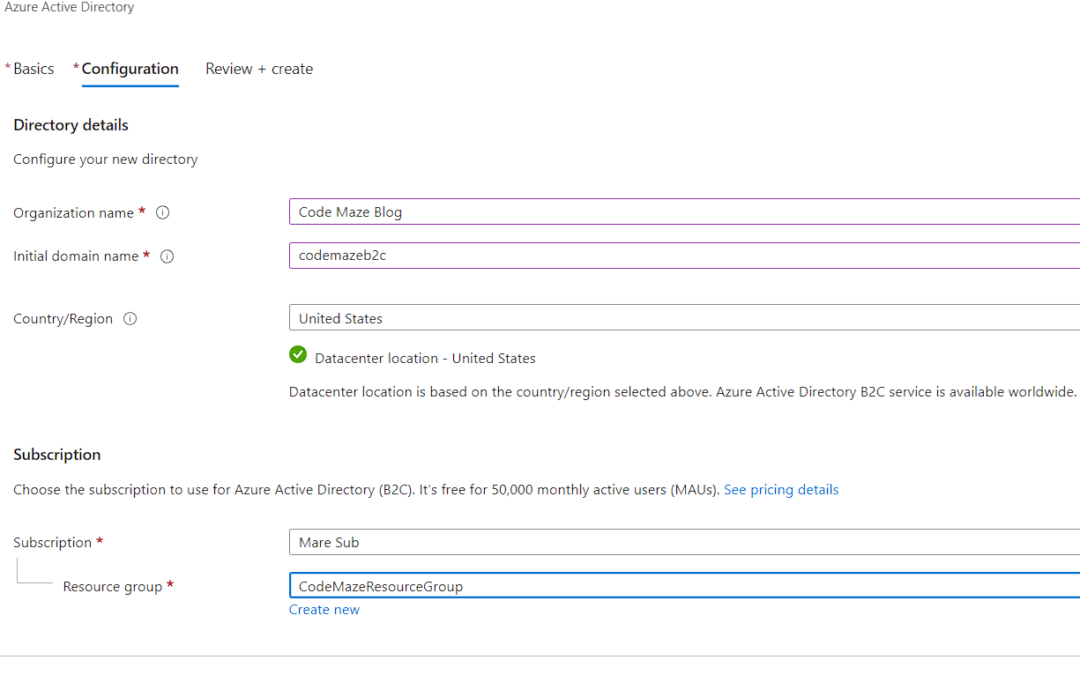1080x675 pixels.
Task: Click the Organization name field label
Action: click(x=73, y=213)
